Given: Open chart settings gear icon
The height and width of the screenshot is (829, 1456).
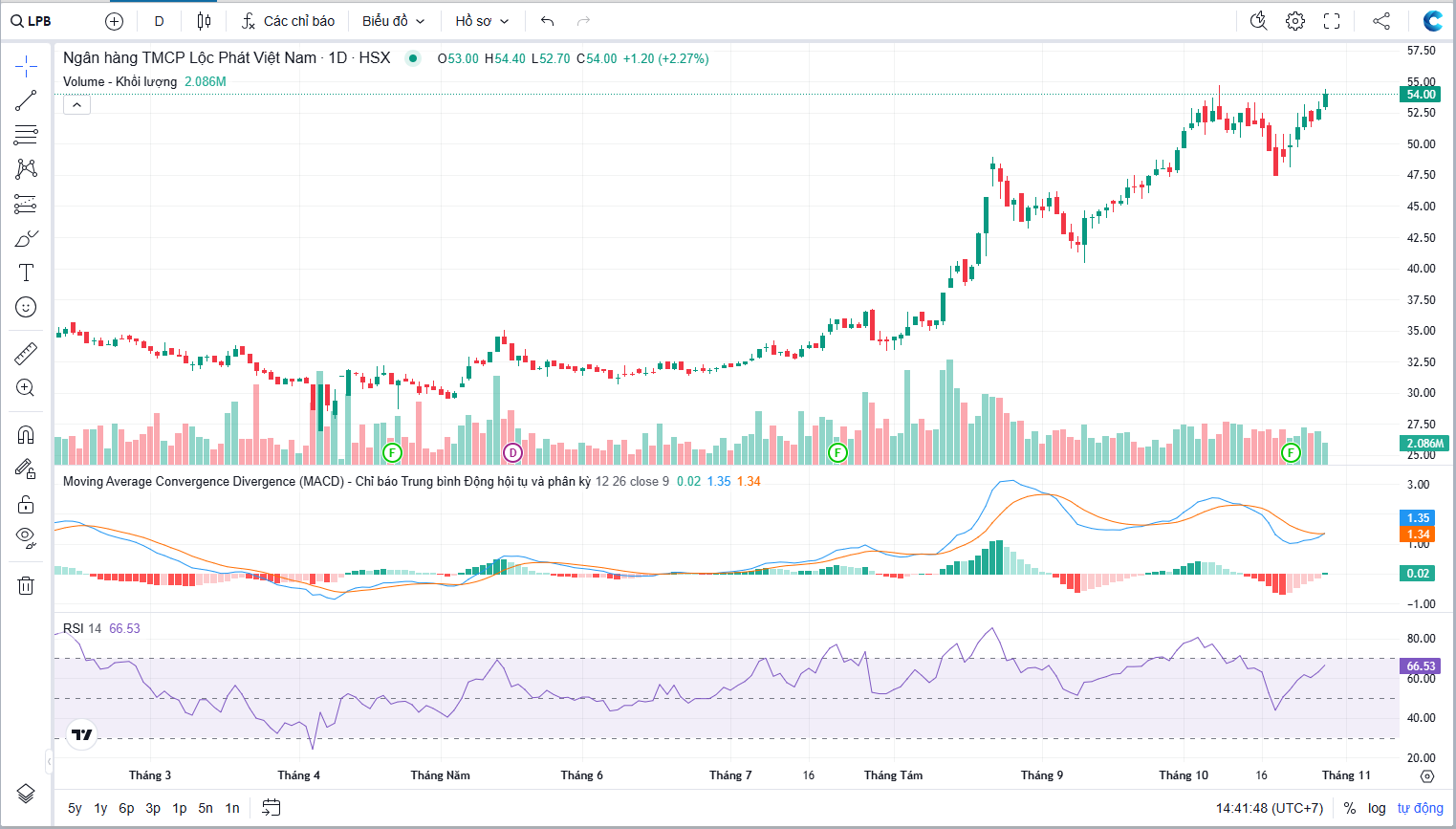Looking at the screenshot, I should click(1294, 21).
